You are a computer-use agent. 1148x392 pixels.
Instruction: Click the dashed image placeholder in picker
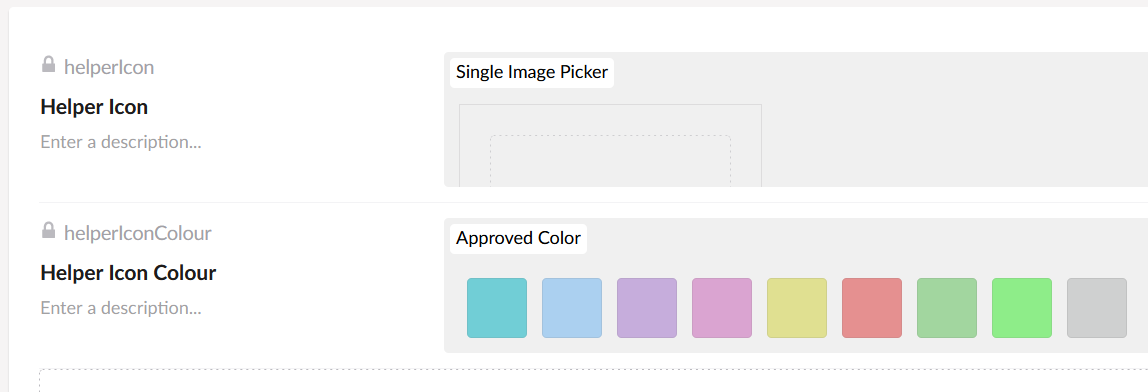pos(611,160)
